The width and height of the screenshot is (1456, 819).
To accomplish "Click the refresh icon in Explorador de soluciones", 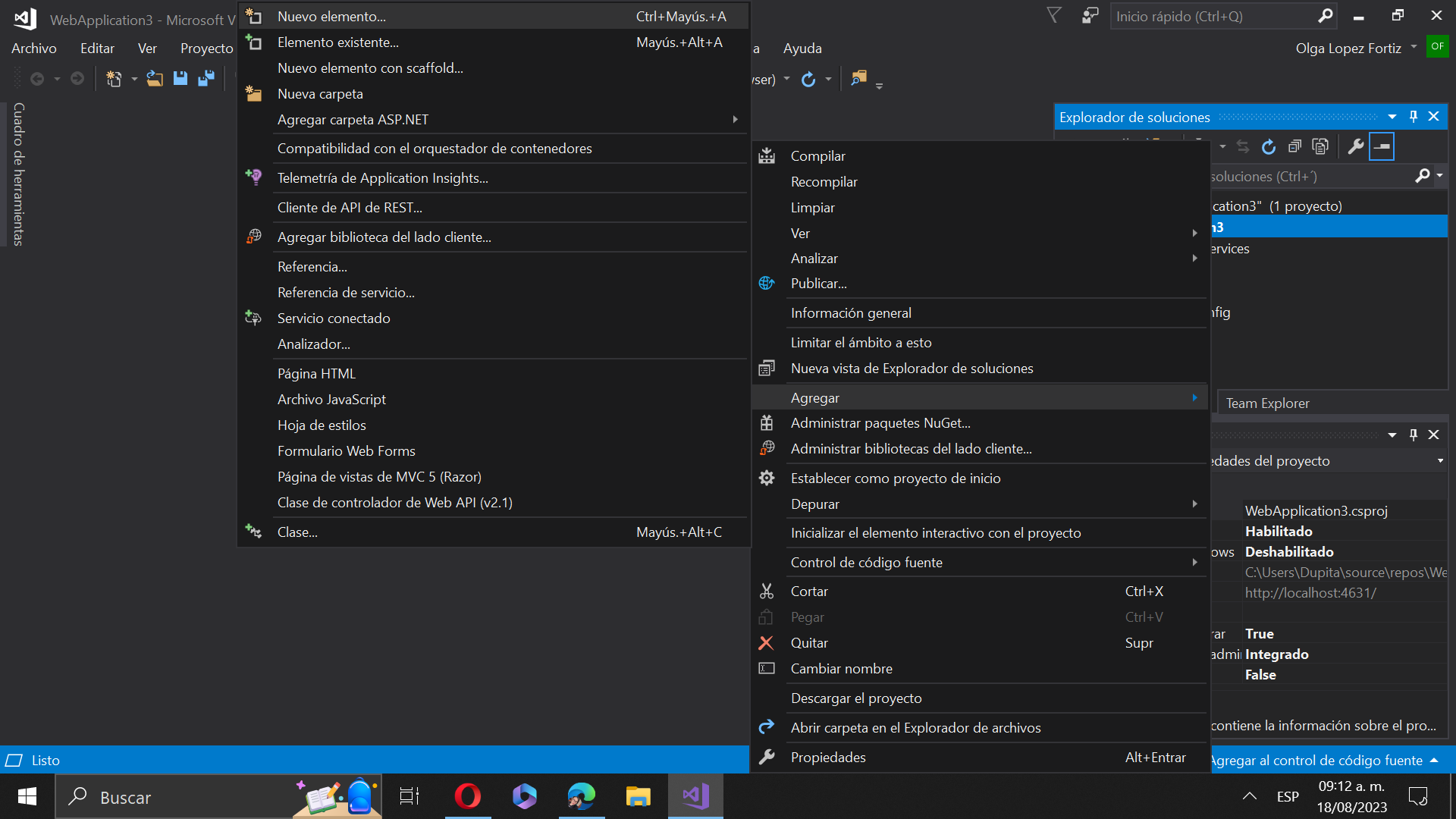I will pos(1269,146).
